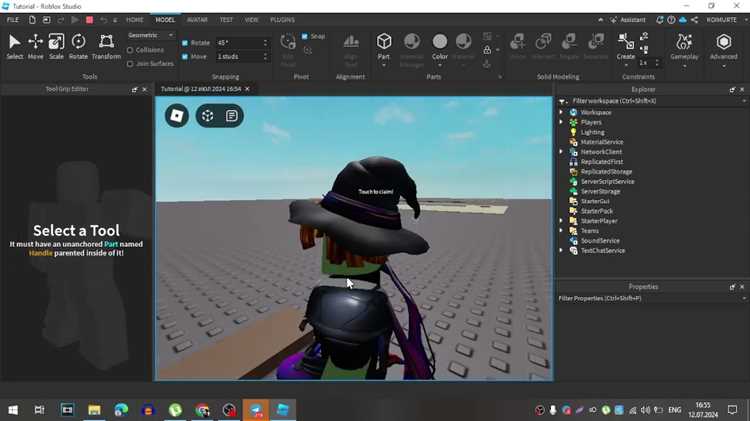The image size is (750, 421).
Task: Expand the Players tree node
Action: pos(562,122)
